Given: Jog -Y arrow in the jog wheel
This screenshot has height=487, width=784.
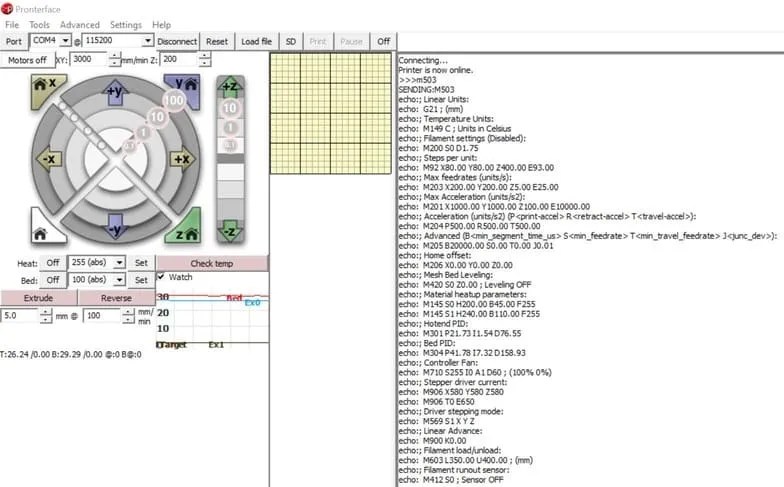Looking at the screenshot, I should (116, 228).
